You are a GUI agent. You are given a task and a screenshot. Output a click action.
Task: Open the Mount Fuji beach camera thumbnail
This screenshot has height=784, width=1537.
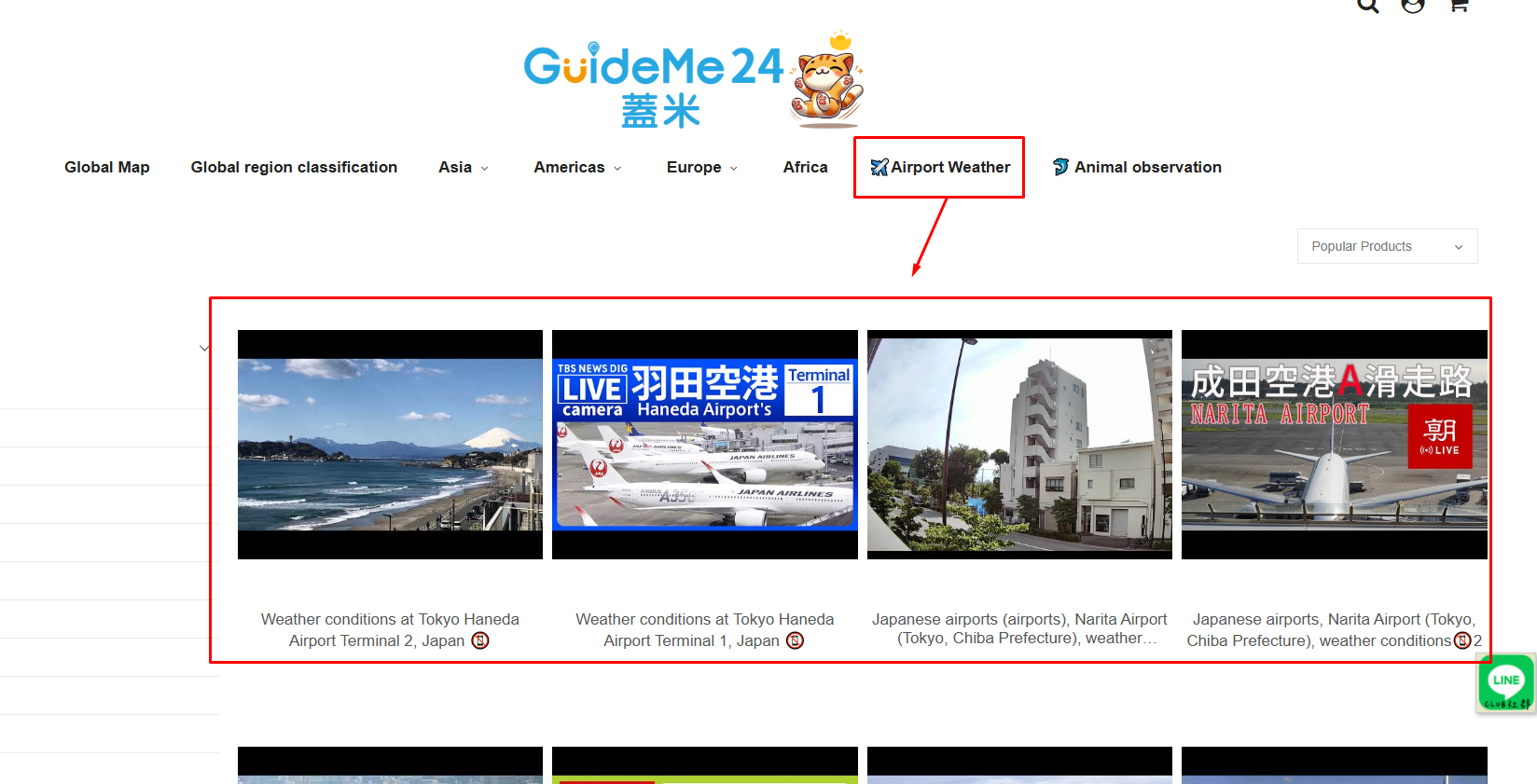[390, 445]
